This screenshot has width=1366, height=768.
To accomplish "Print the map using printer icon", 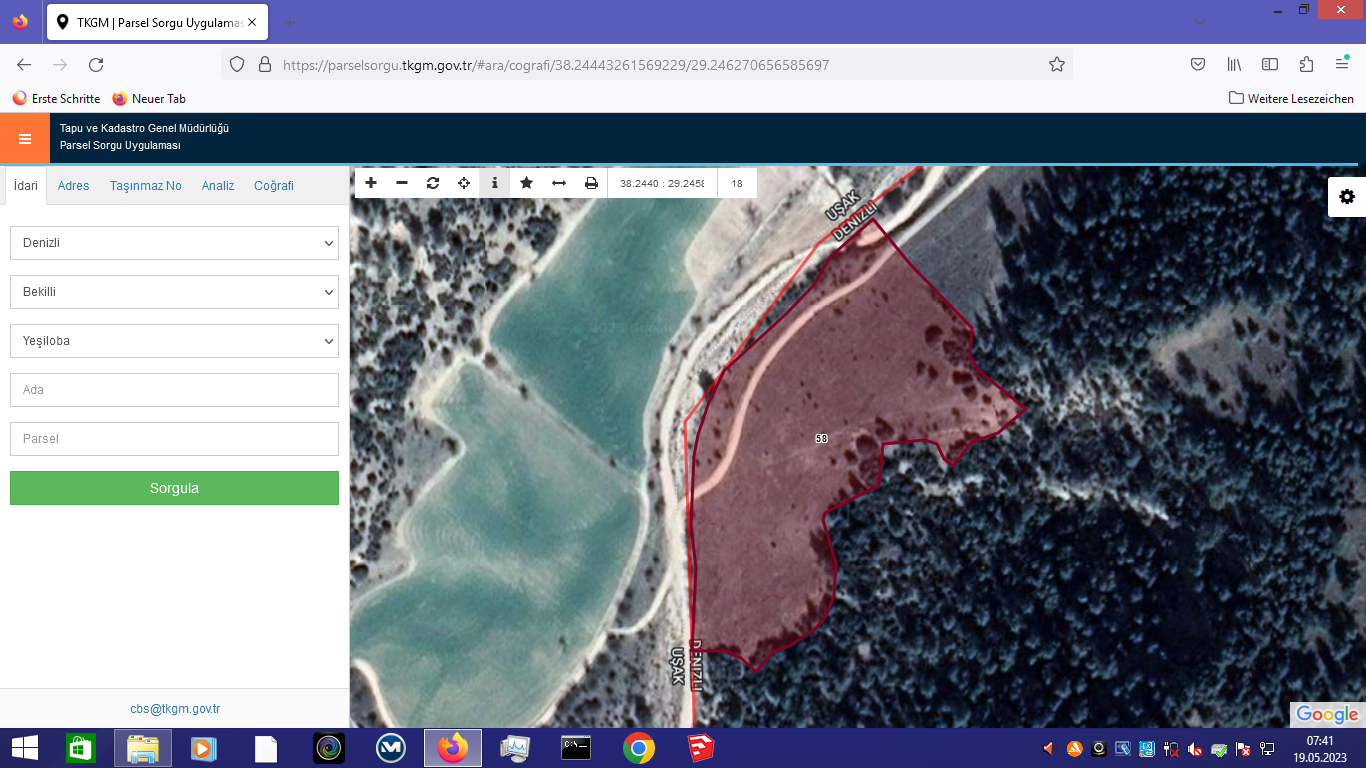I will [591, 183].
